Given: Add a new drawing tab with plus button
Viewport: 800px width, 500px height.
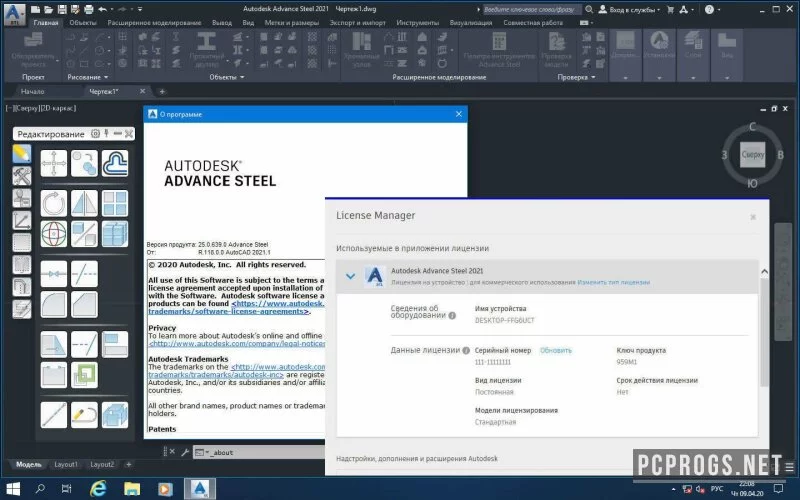Looking at the screenshot, I should coord(162,91).
